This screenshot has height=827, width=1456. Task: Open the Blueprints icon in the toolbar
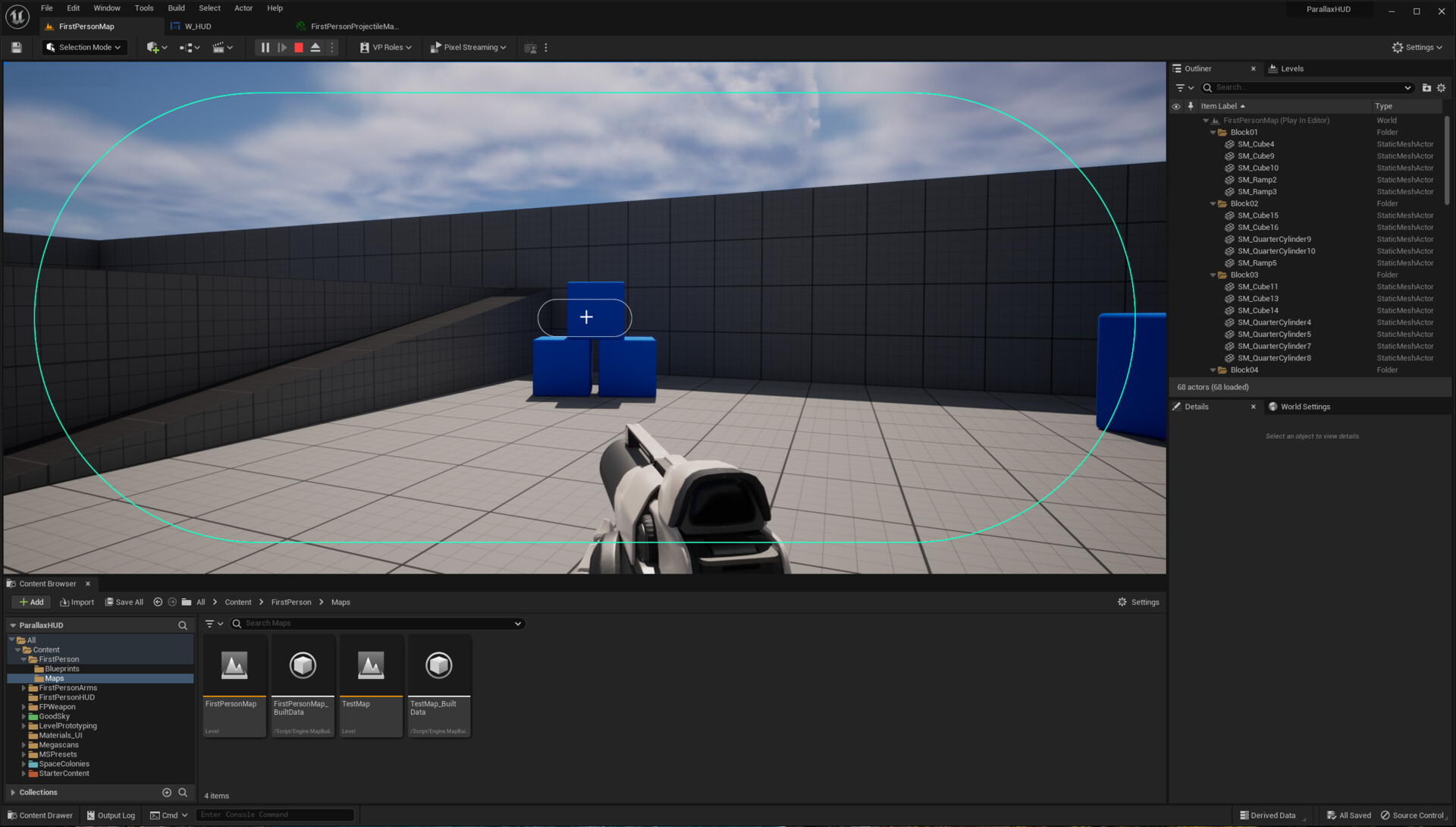click(x=187, y=47)
